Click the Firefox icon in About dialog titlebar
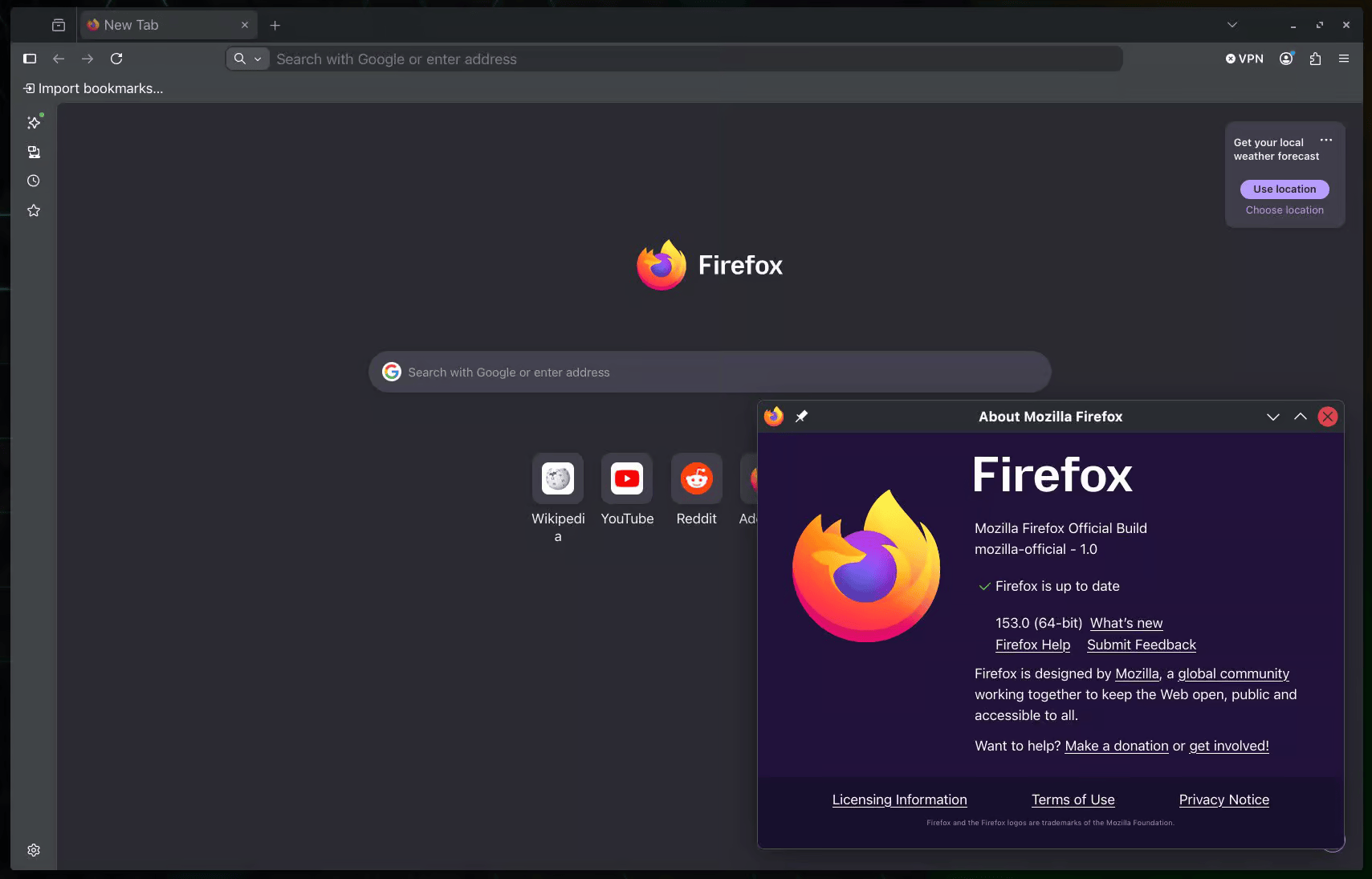This screenshot has height=879, width=1372. coord(774,416)
